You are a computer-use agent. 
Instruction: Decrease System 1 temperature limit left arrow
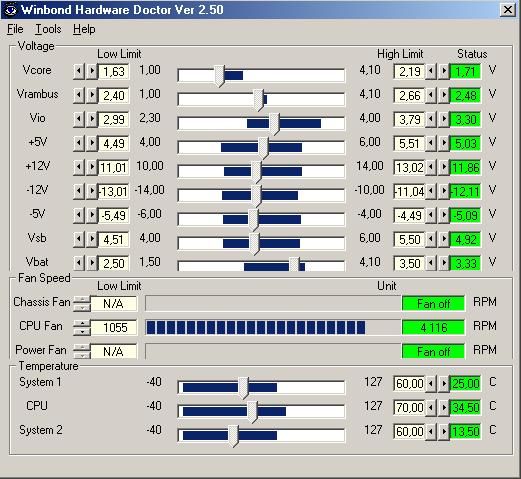click(x=431, y=383)
